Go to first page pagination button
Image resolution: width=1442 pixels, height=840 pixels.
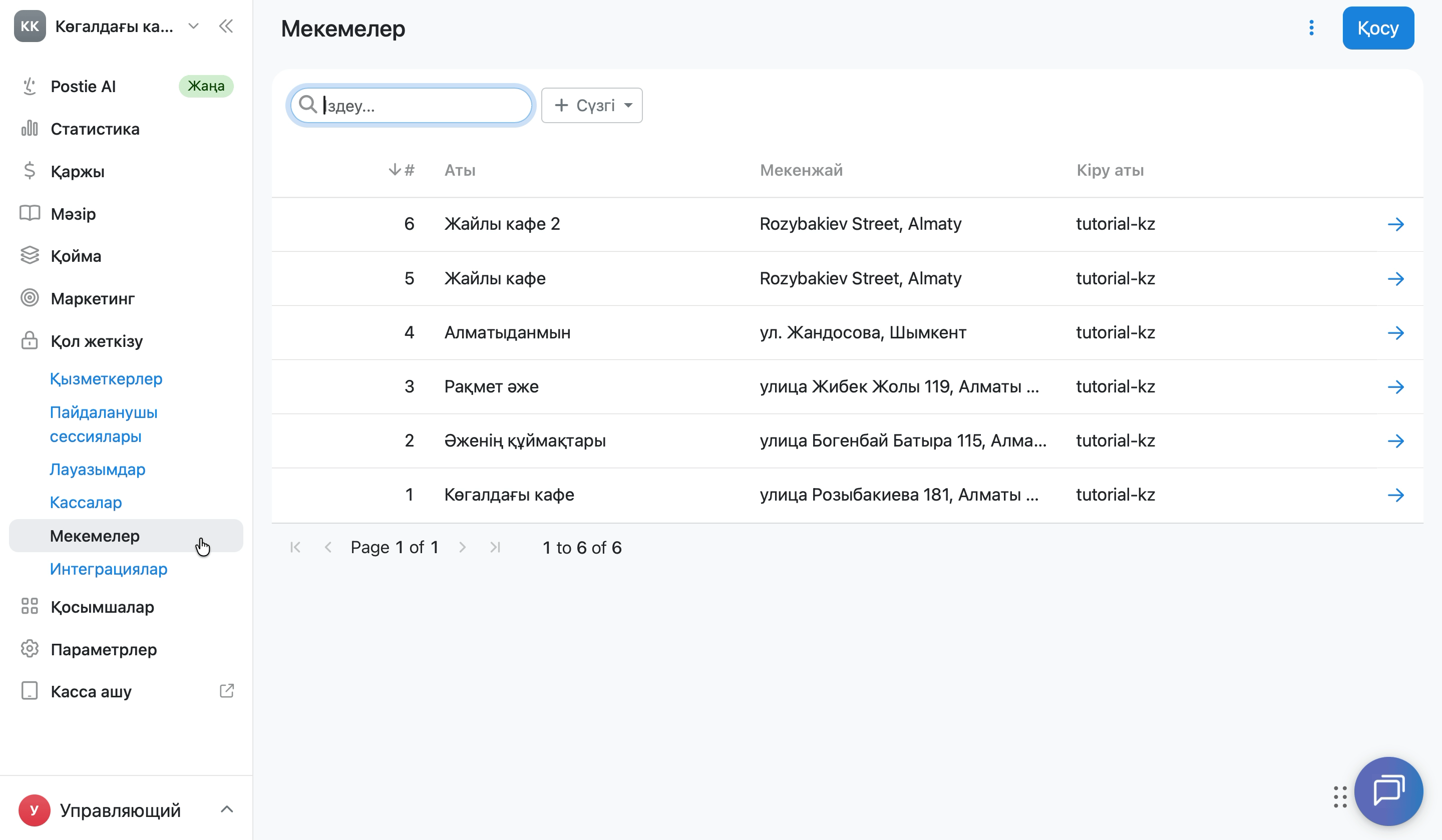tap(295, 548)
